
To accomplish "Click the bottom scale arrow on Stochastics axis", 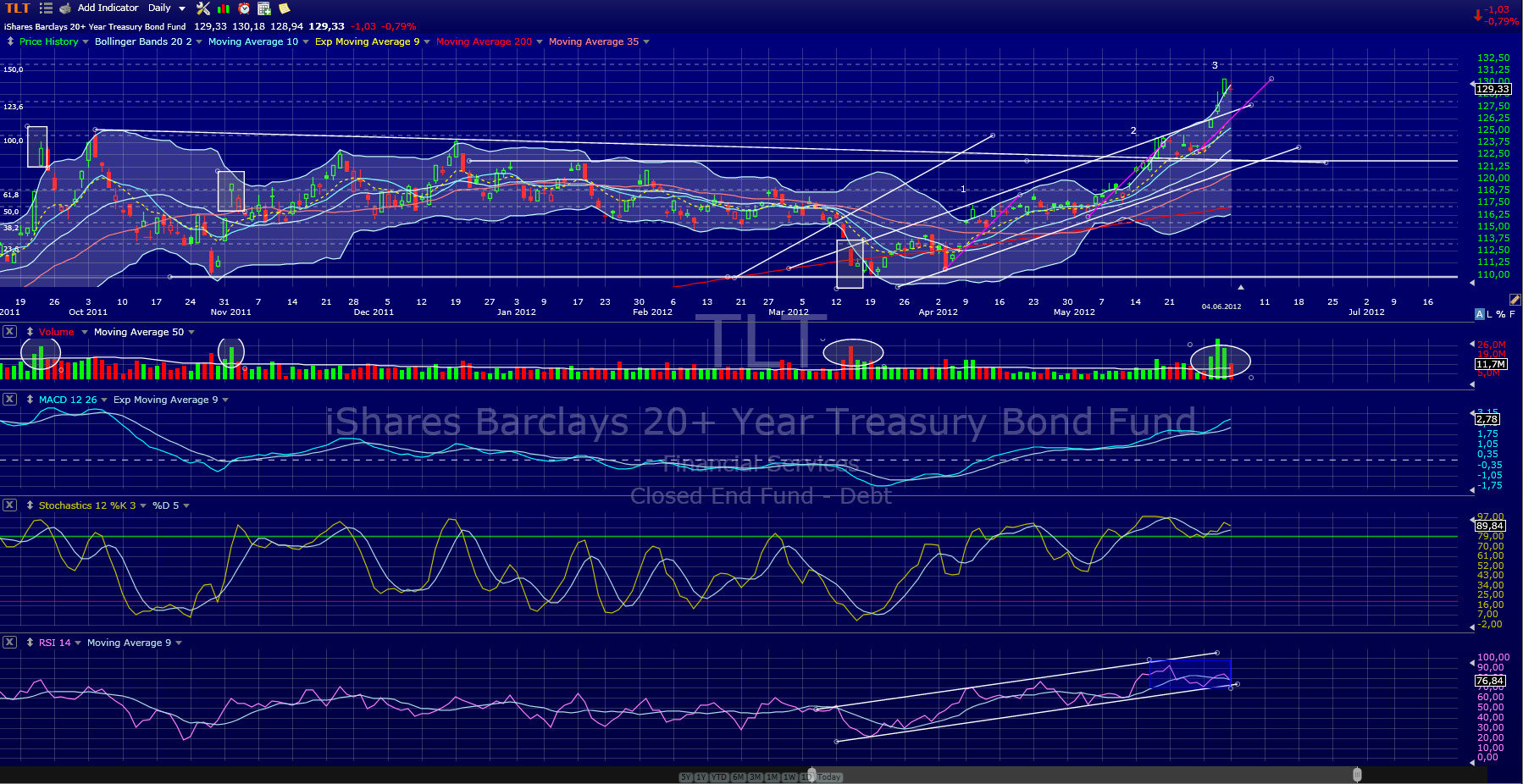I will point(1471,627).
